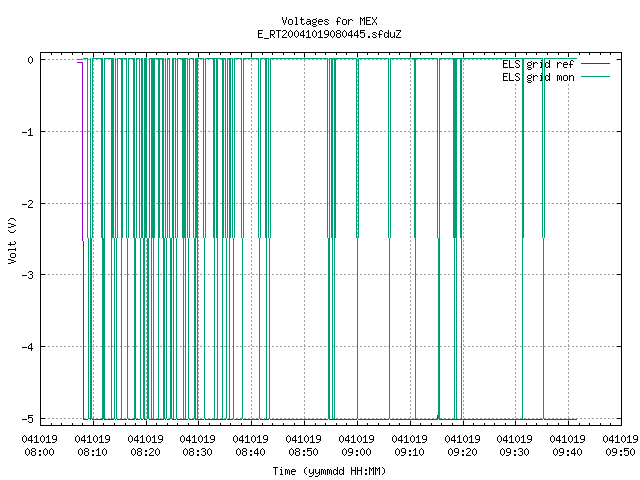The image size is (640, 480).
Task: Click the 'ELS grid mon' legend label
Action: [x=538, y=77]
